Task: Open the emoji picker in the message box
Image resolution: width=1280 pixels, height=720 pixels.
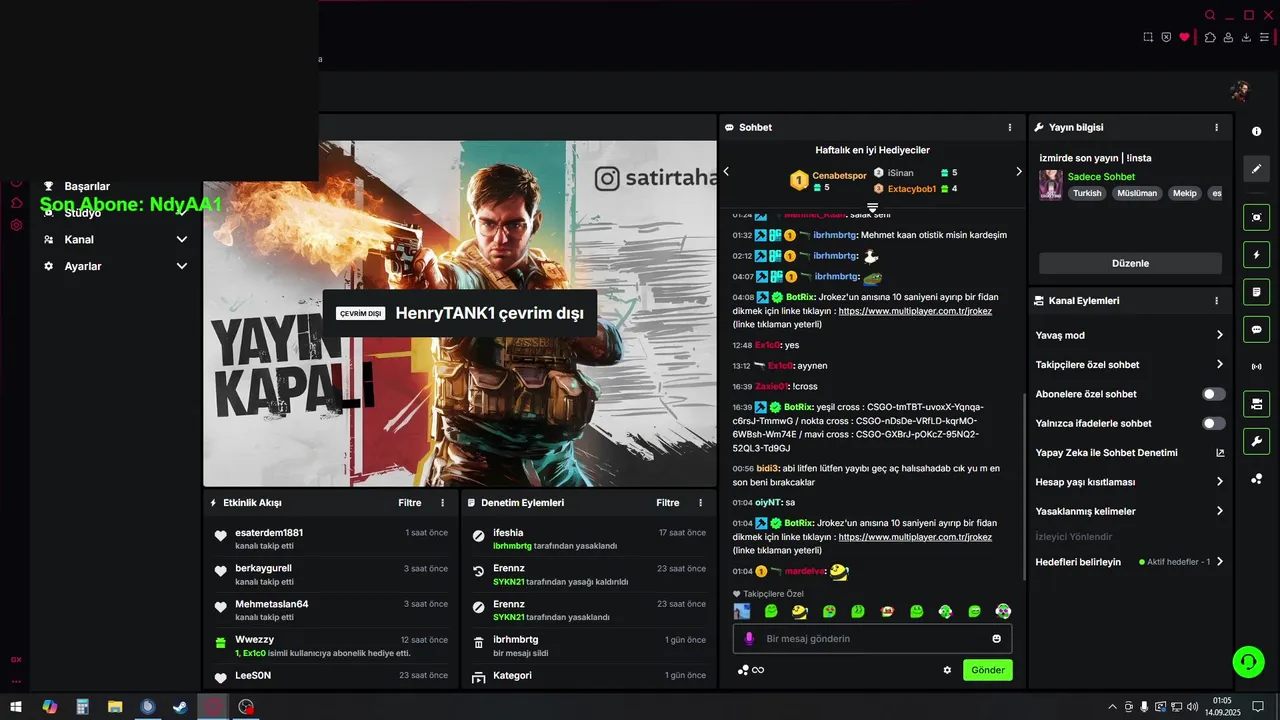Action: coord(996,639)
